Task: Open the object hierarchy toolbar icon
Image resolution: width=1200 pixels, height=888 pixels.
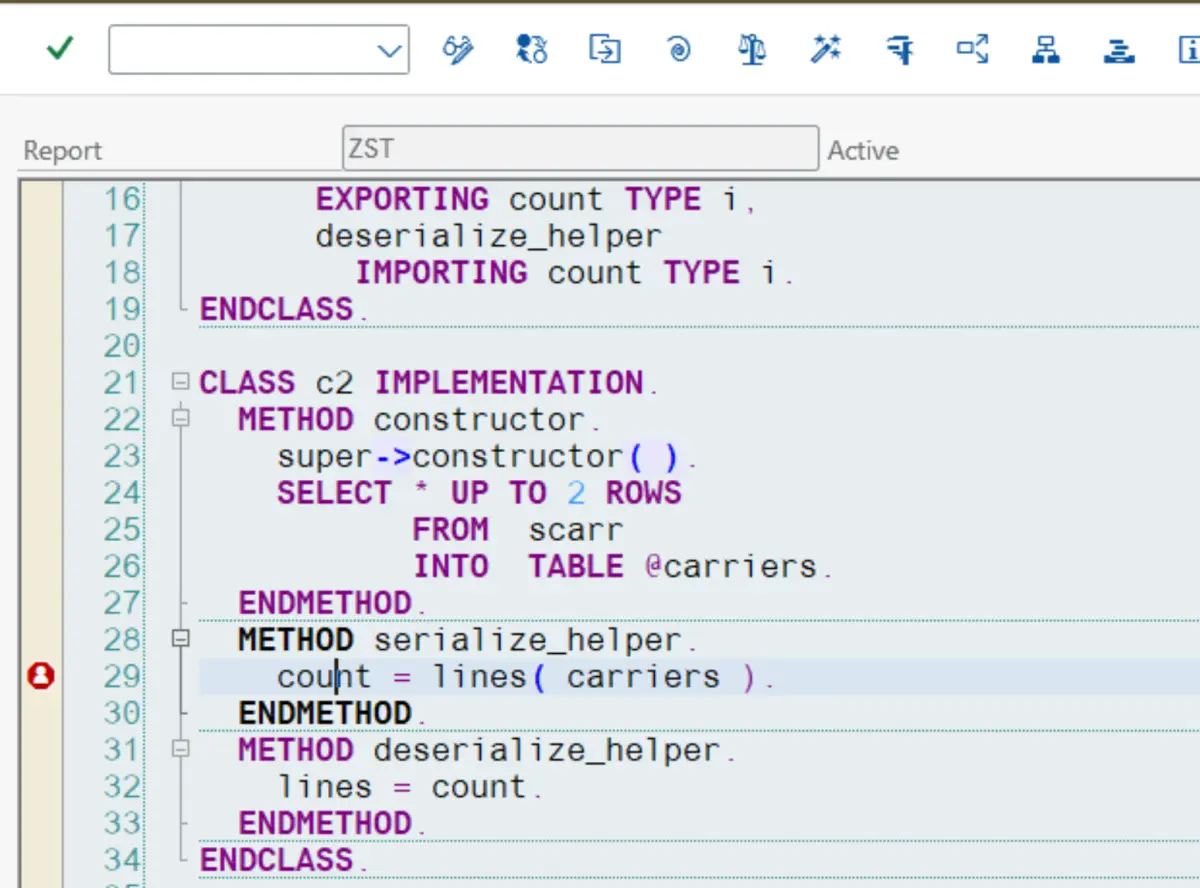Action: [x=1045, y=49]
